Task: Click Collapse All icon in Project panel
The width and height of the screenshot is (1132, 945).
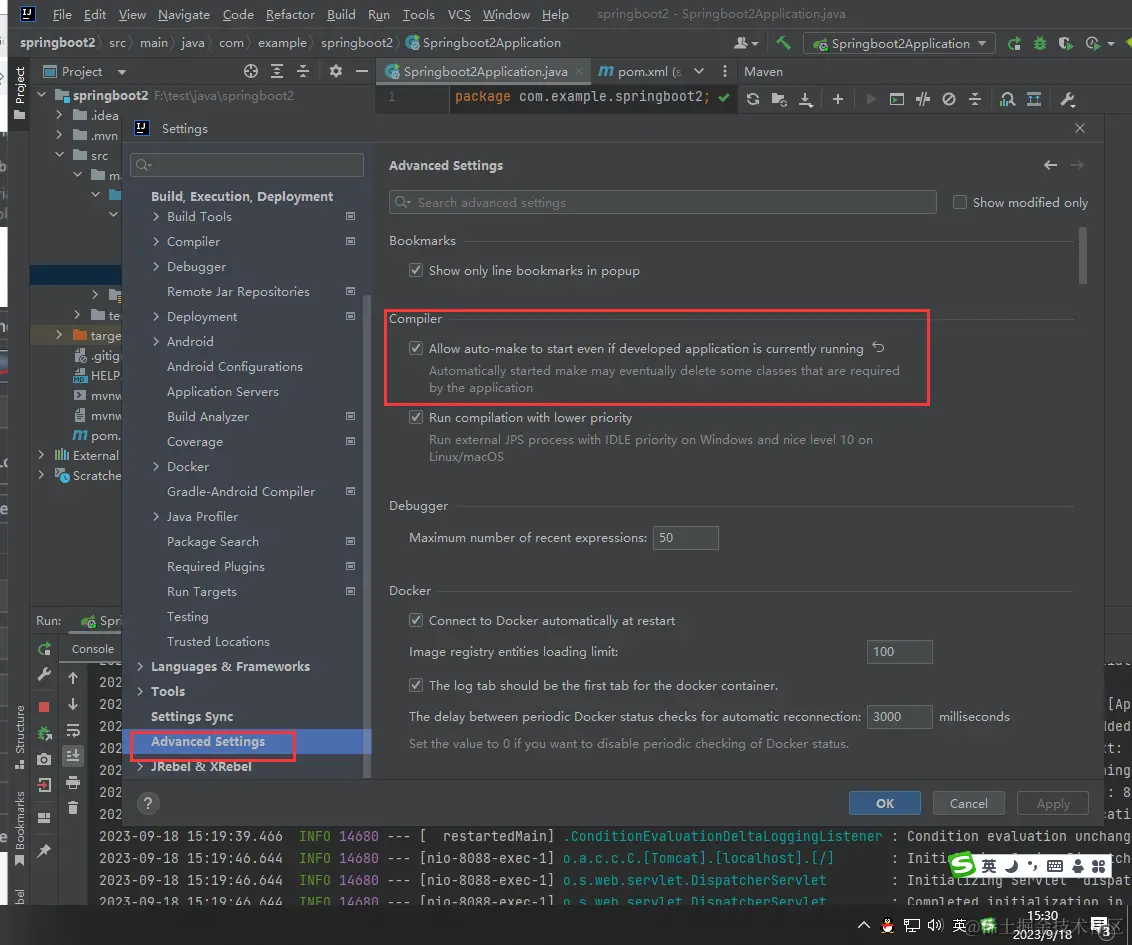Action: (x=302, y=71)
